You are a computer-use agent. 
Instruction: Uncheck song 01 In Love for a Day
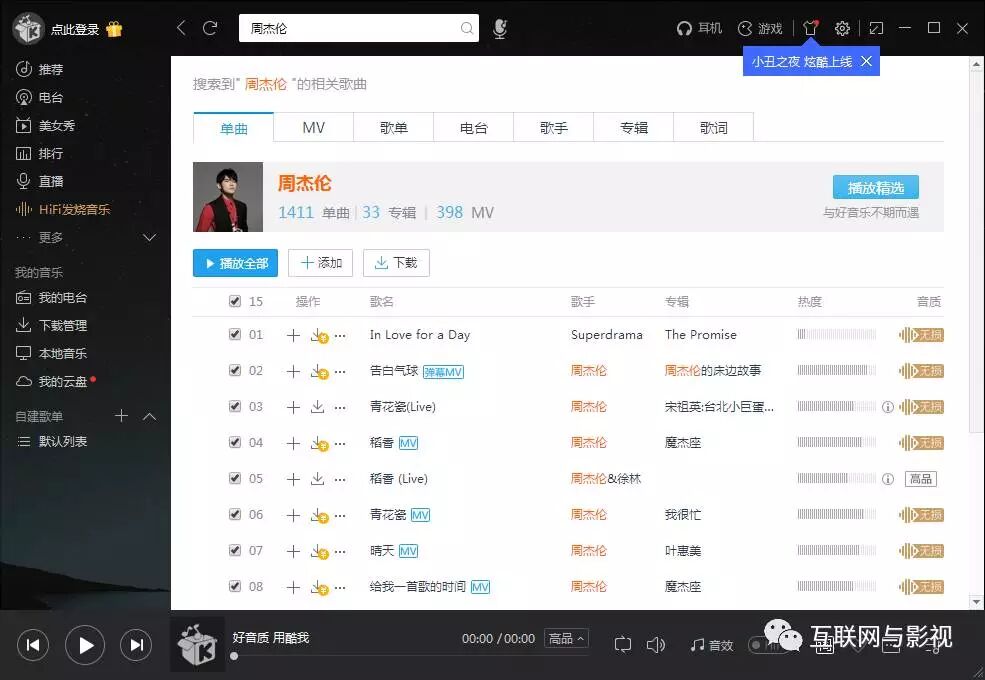[235, 334]
